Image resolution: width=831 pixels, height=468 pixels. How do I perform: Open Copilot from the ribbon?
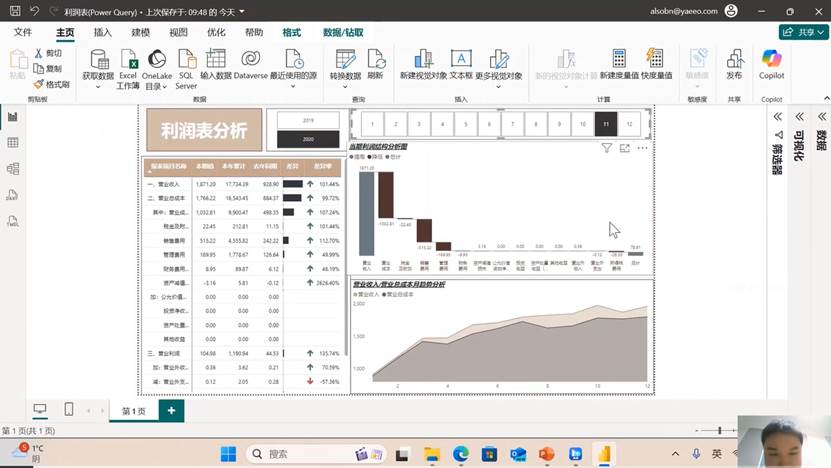[x=771, y=60]
